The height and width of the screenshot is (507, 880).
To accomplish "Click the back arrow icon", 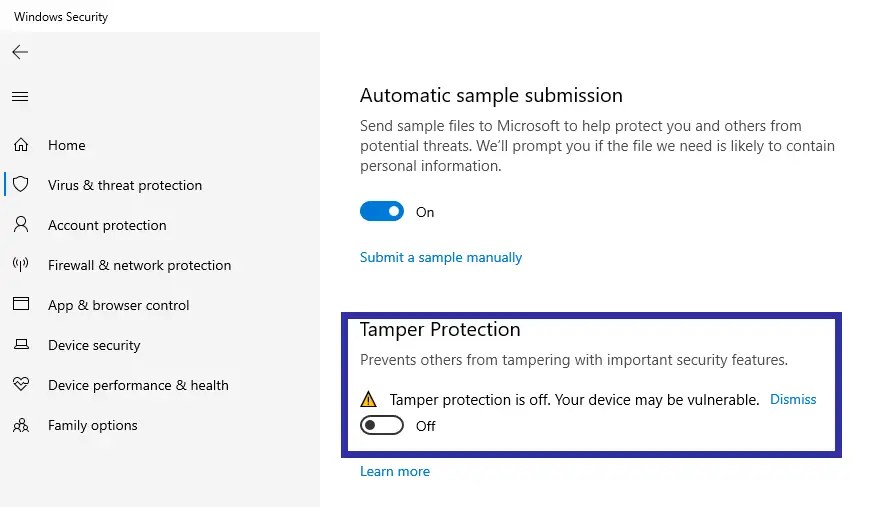I will pyautogui.click(x=20, y=52).
